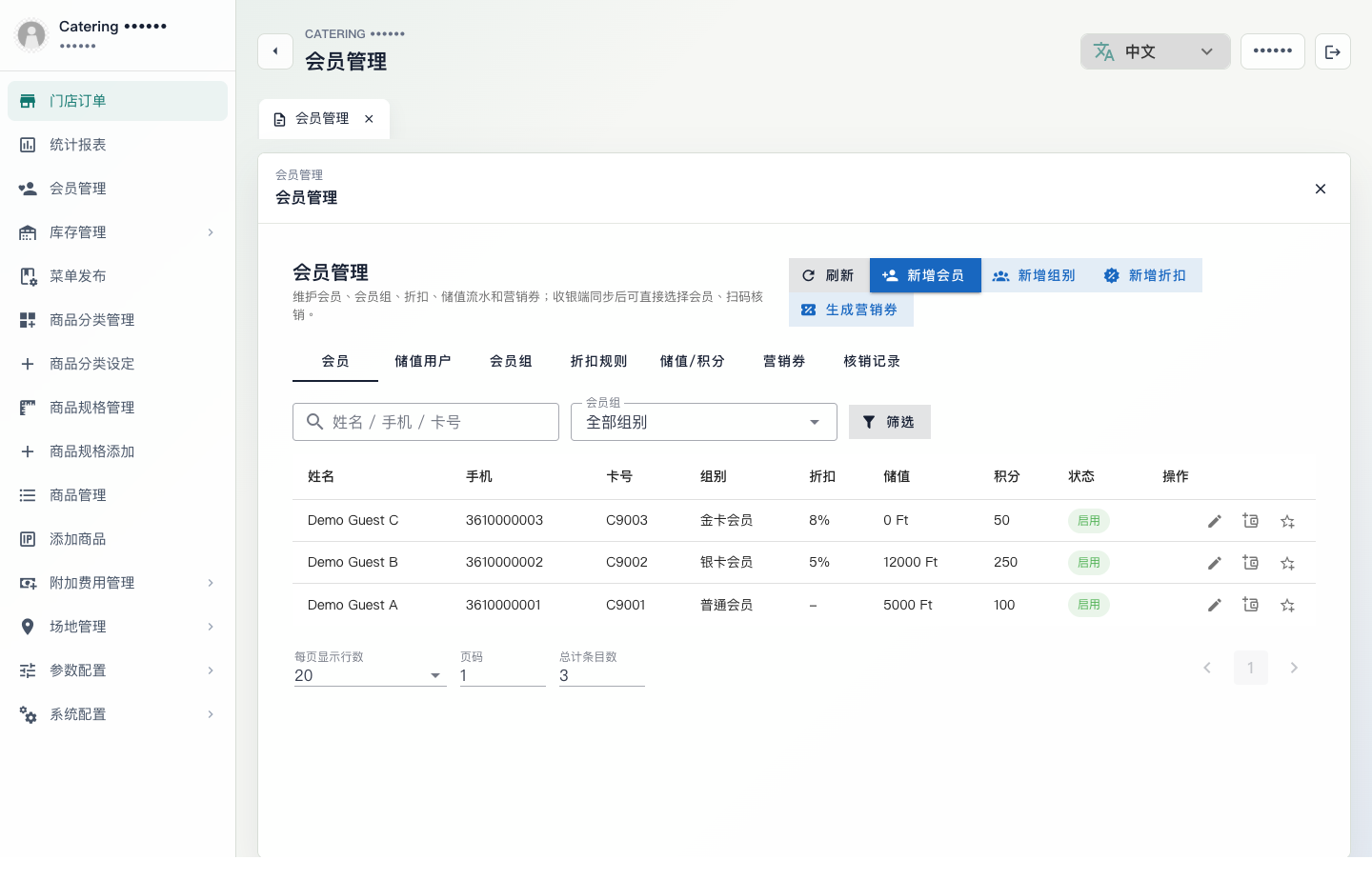Click the logout icon at top right
Viewport: 1372px width, 880px height.
[x=1333, y=51]
